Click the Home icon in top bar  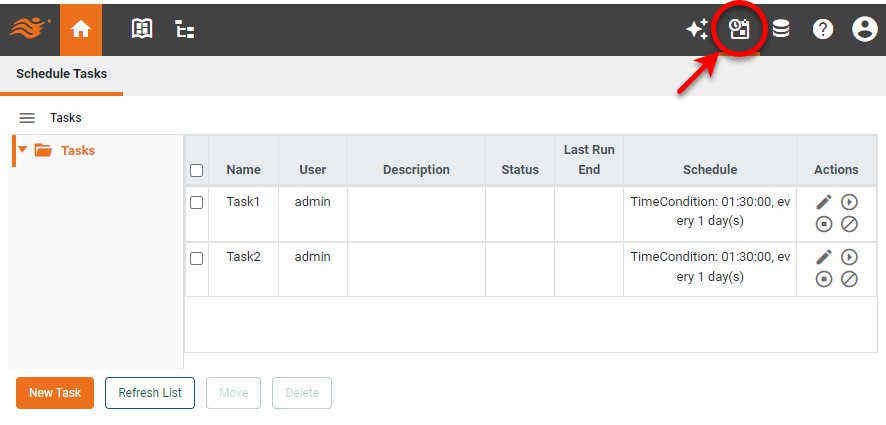[81, 30]
